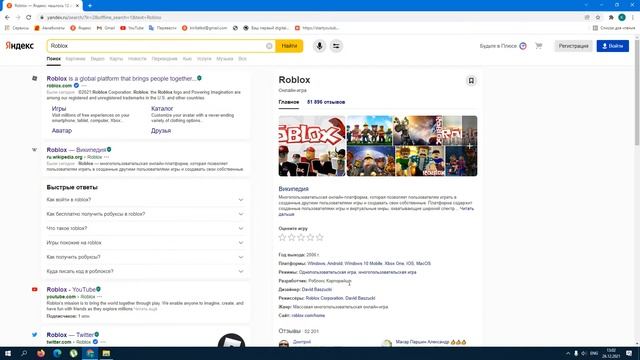Screen dimensions: 640x360
Task: Click the browser address bar URL
Action: [104, 18]
